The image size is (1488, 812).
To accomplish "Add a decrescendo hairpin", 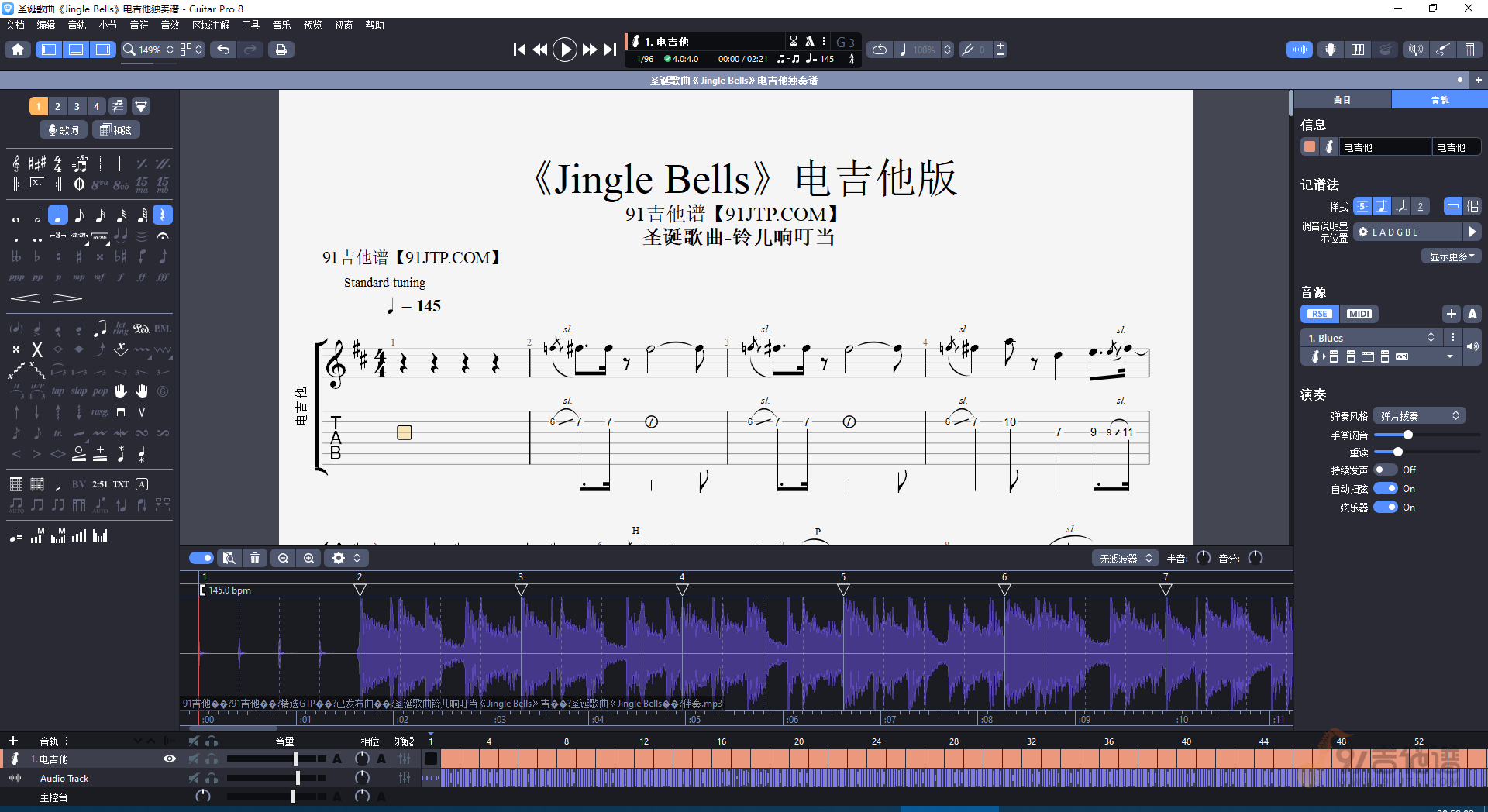I will click(67, 298).
